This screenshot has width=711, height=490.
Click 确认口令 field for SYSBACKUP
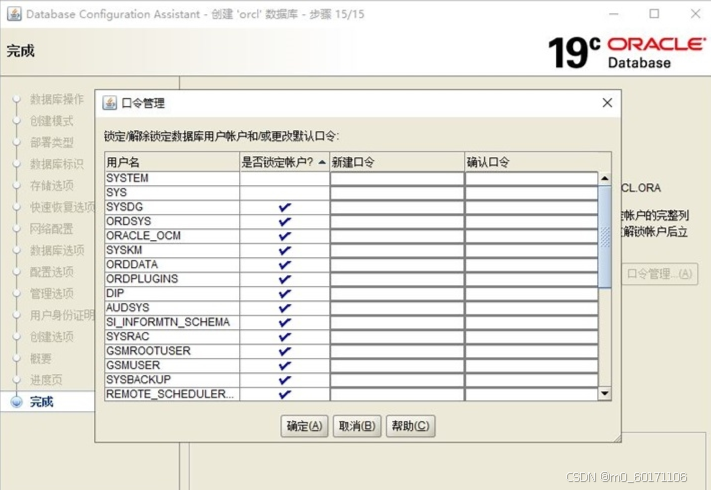tap(531, 380)
